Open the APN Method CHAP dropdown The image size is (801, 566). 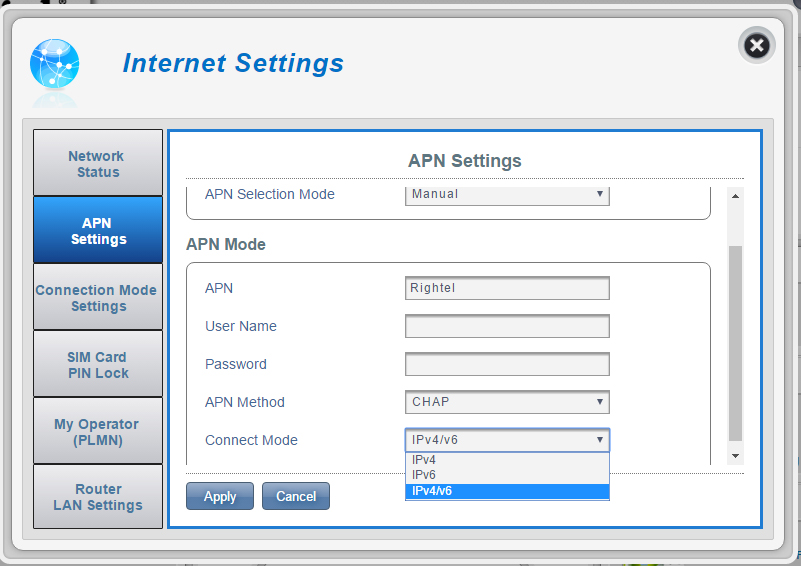pos(507,402)
